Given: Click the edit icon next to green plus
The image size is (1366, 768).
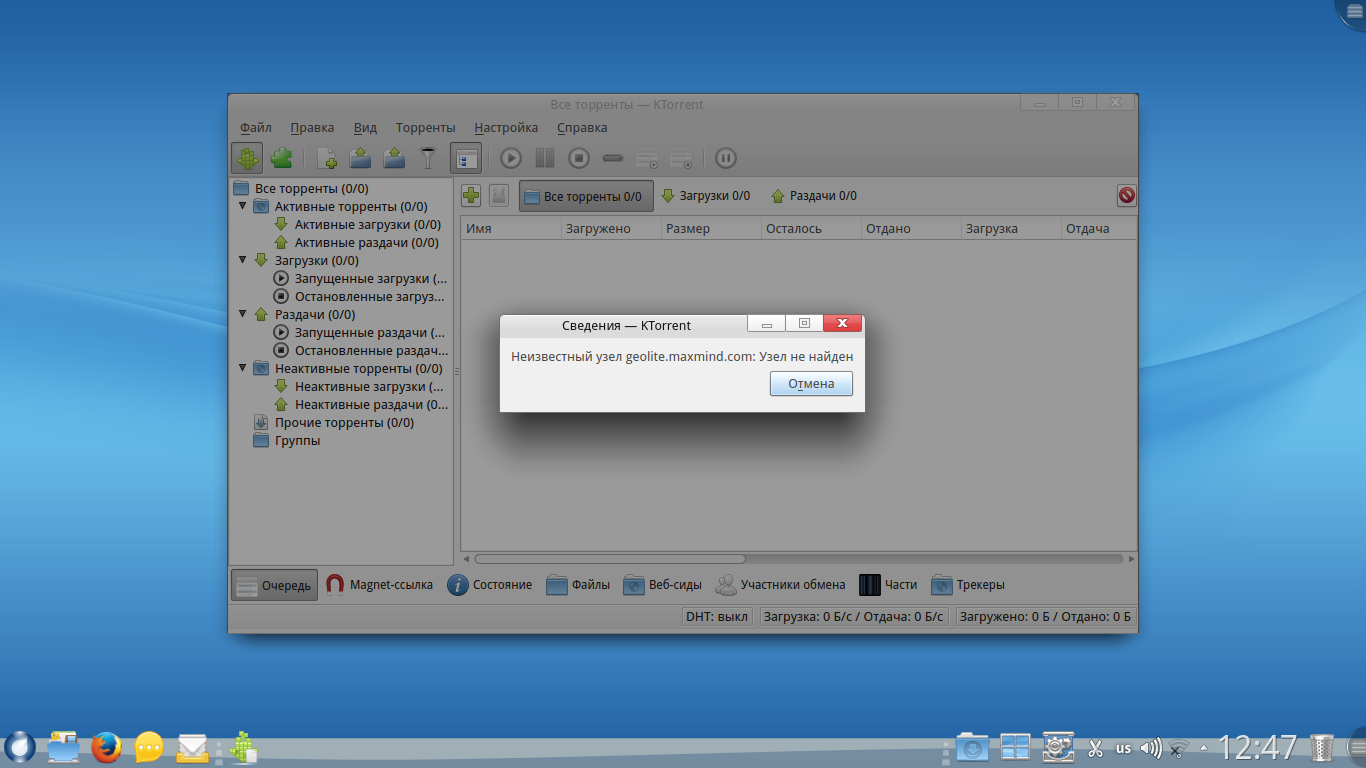Looking at the screenshot, I should pos(499,196).
